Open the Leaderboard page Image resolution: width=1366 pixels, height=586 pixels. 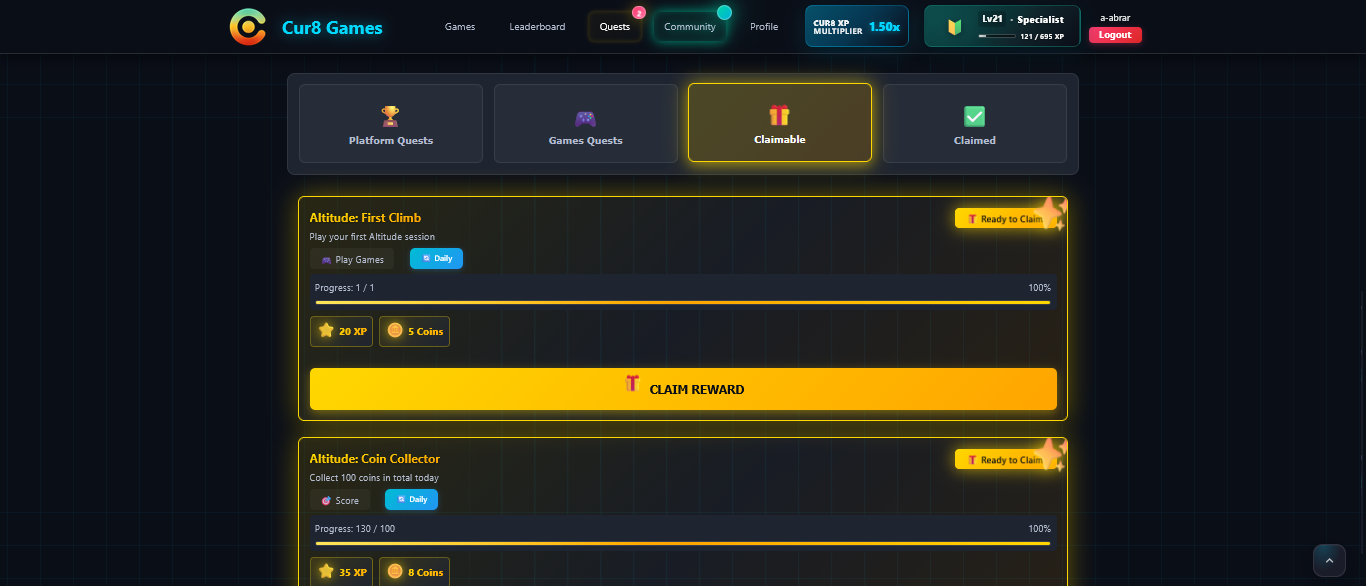pyautogui.click(x=537, y=27)
